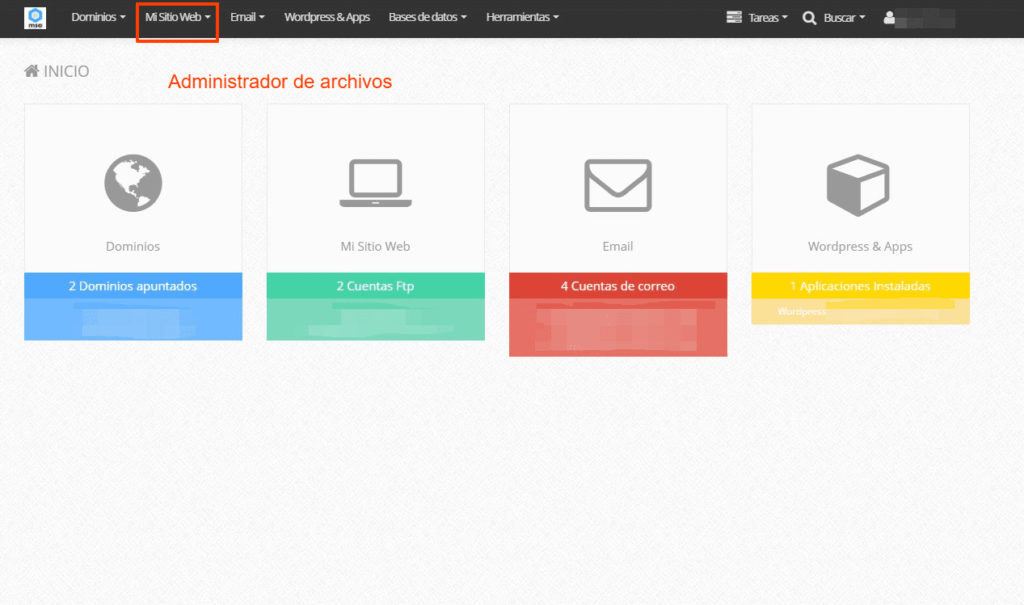Image resolution: width=1024 pixels, height=605 pixels.
Task: Click the globe icon on the Dominios card
Action: pos(132,183)
